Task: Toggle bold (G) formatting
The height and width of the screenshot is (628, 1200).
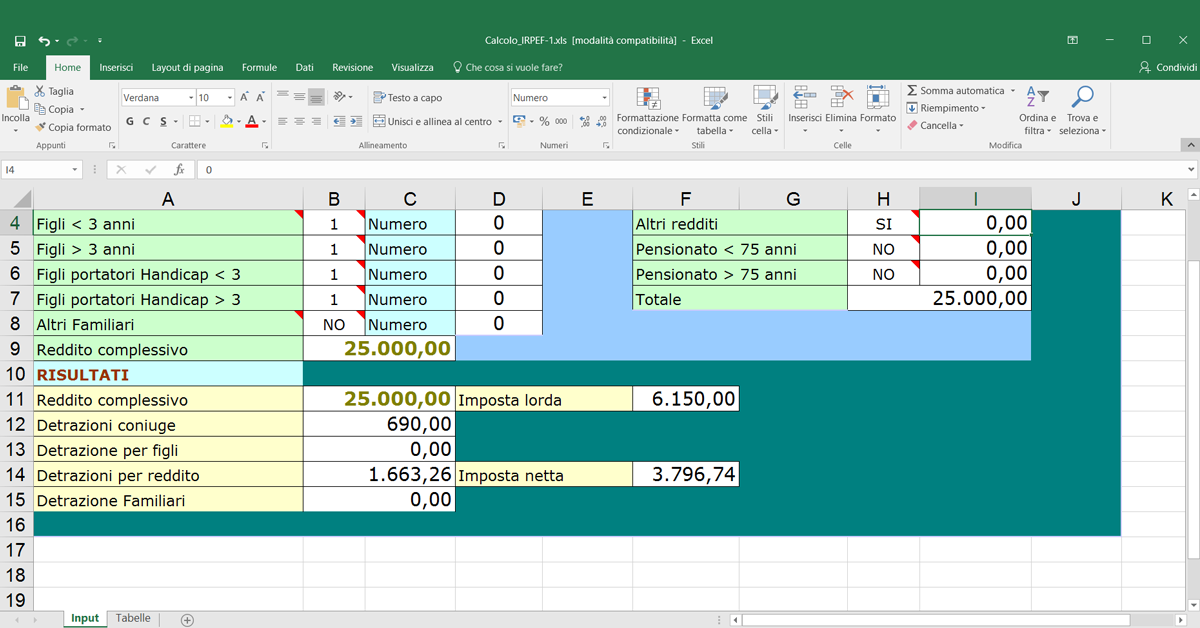Action: coord(130,122)
